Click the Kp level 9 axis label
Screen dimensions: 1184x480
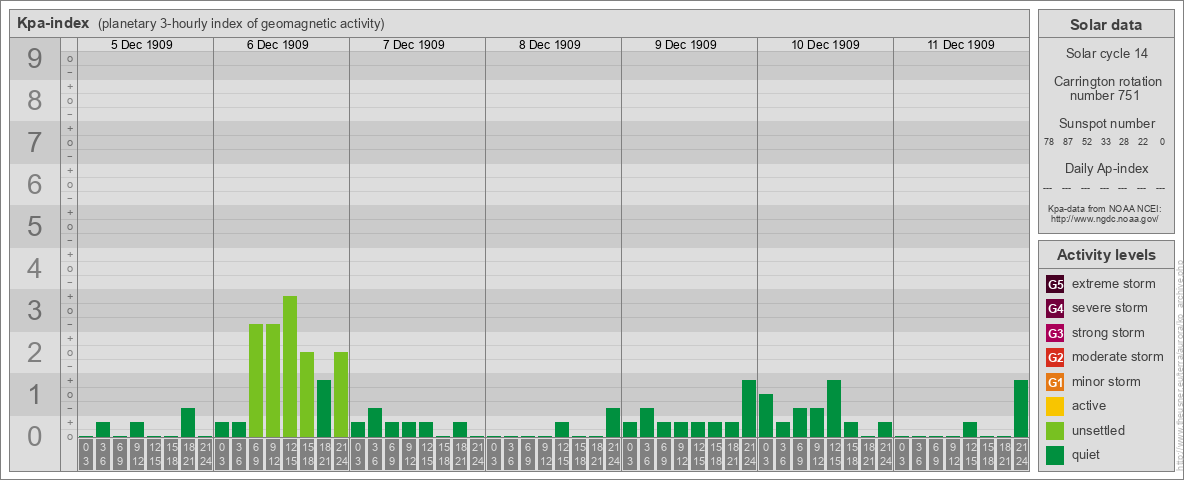click(34, 60)
